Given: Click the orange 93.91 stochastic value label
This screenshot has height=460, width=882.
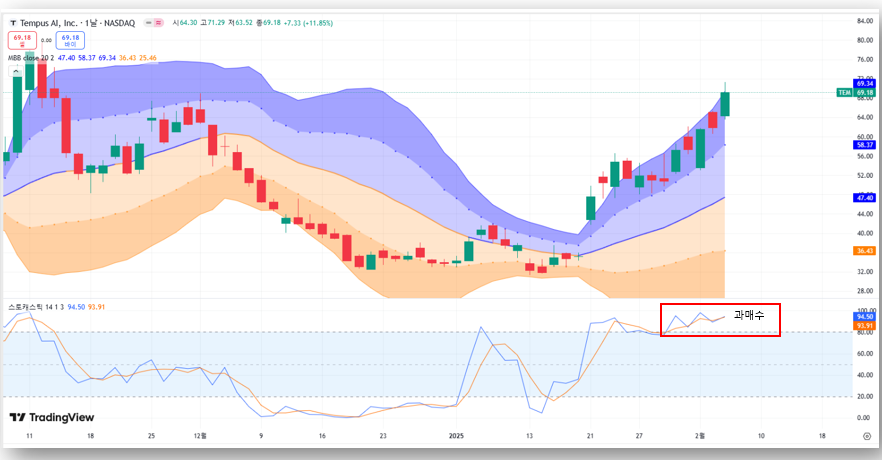Looking at the screenshot, I should [x=865, y=326].
